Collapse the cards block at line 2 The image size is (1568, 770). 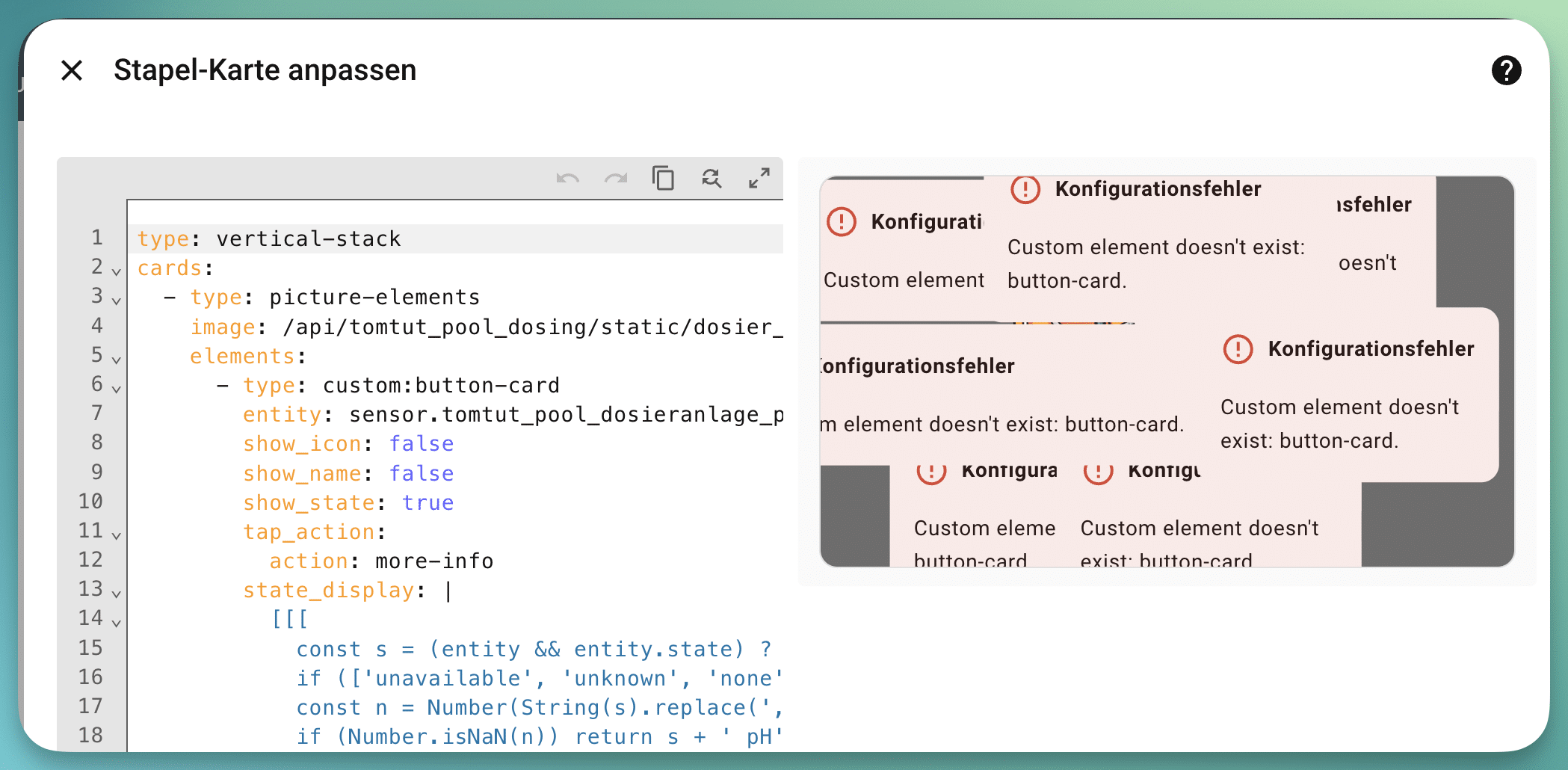(x=117, y=271)
